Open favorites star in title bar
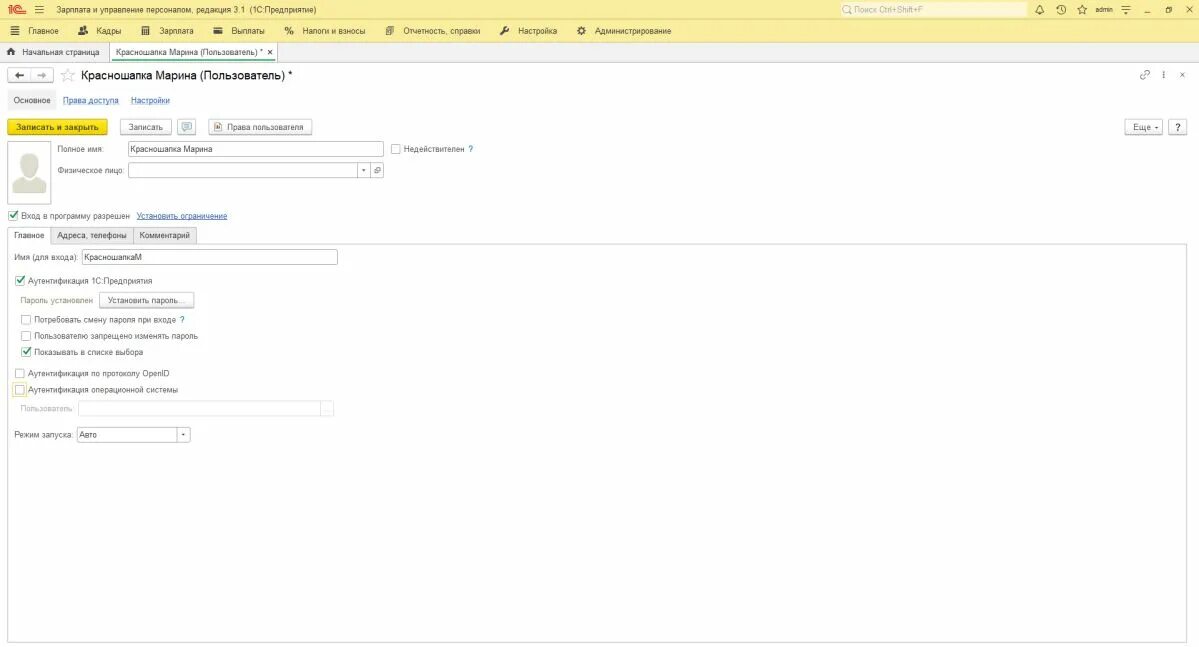This screenshot has width=1199, height=647. pos(1082,10)
